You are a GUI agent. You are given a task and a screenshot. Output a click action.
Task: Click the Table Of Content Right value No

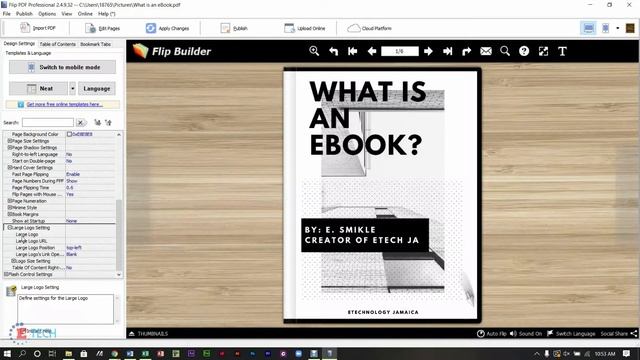[69, 268]
